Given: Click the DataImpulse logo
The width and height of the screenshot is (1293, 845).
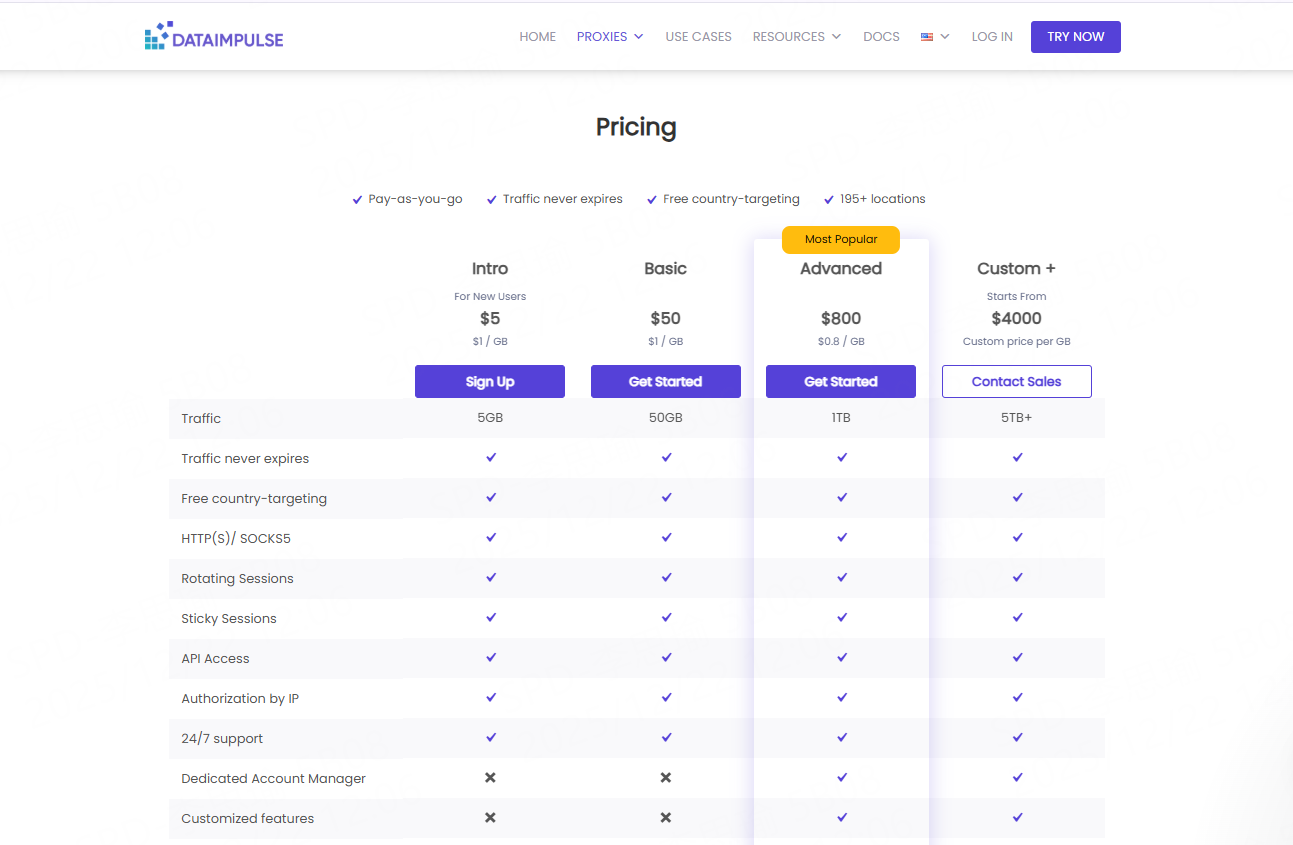Looking at the screenshot, I should [214, 37].
